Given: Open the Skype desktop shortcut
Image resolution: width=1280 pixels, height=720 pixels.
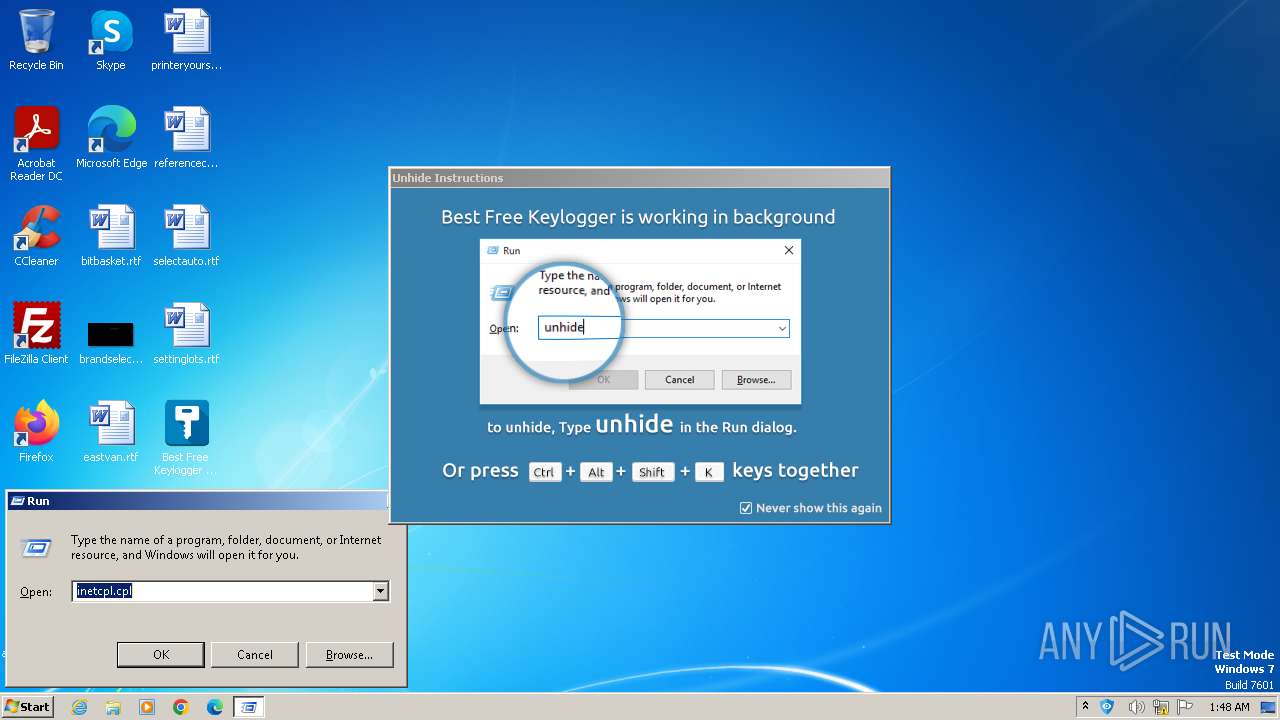Looking at the screenshot, I should (111, 40).
